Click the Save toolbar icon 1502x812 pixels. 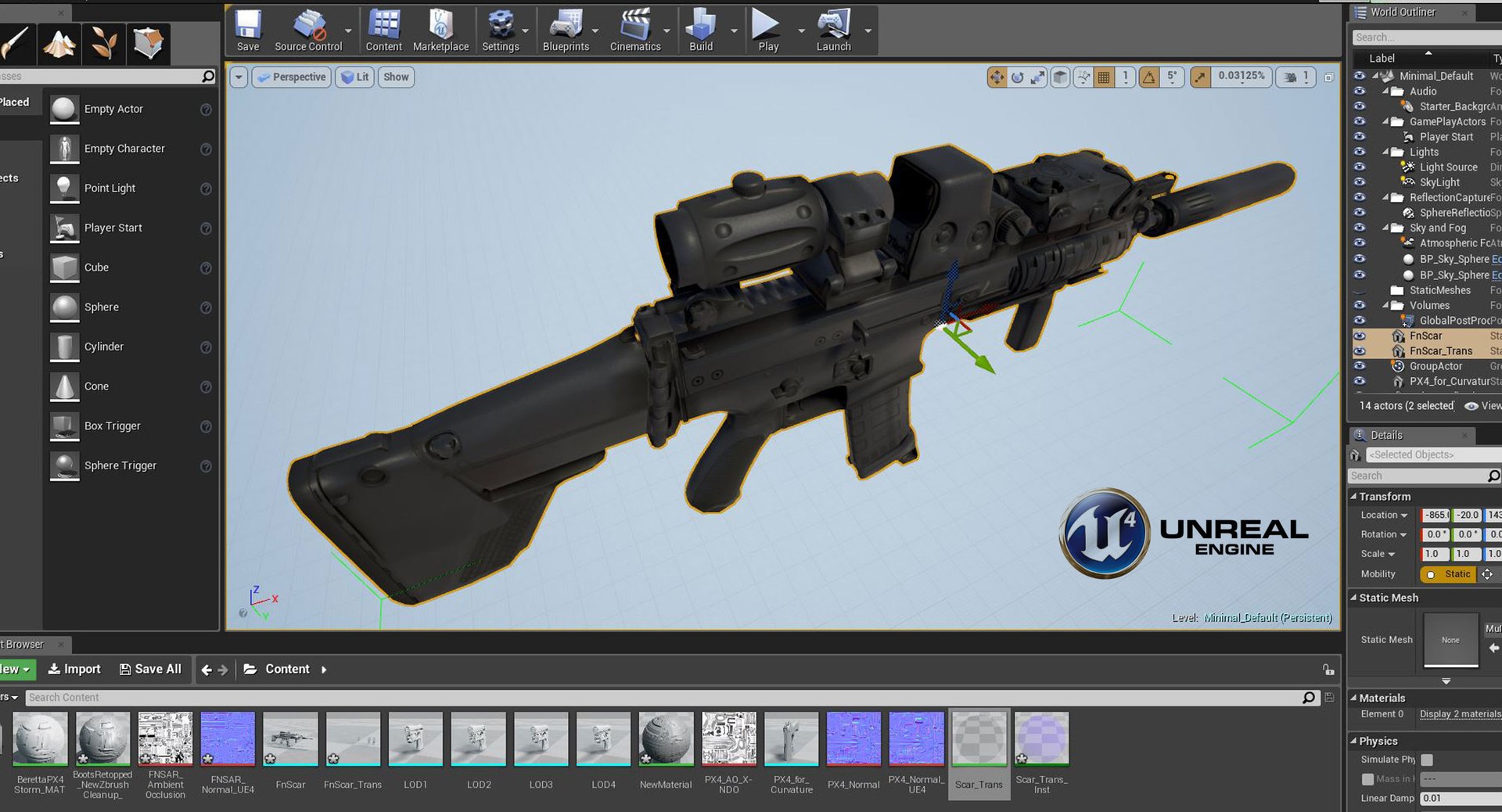(248, 31)
